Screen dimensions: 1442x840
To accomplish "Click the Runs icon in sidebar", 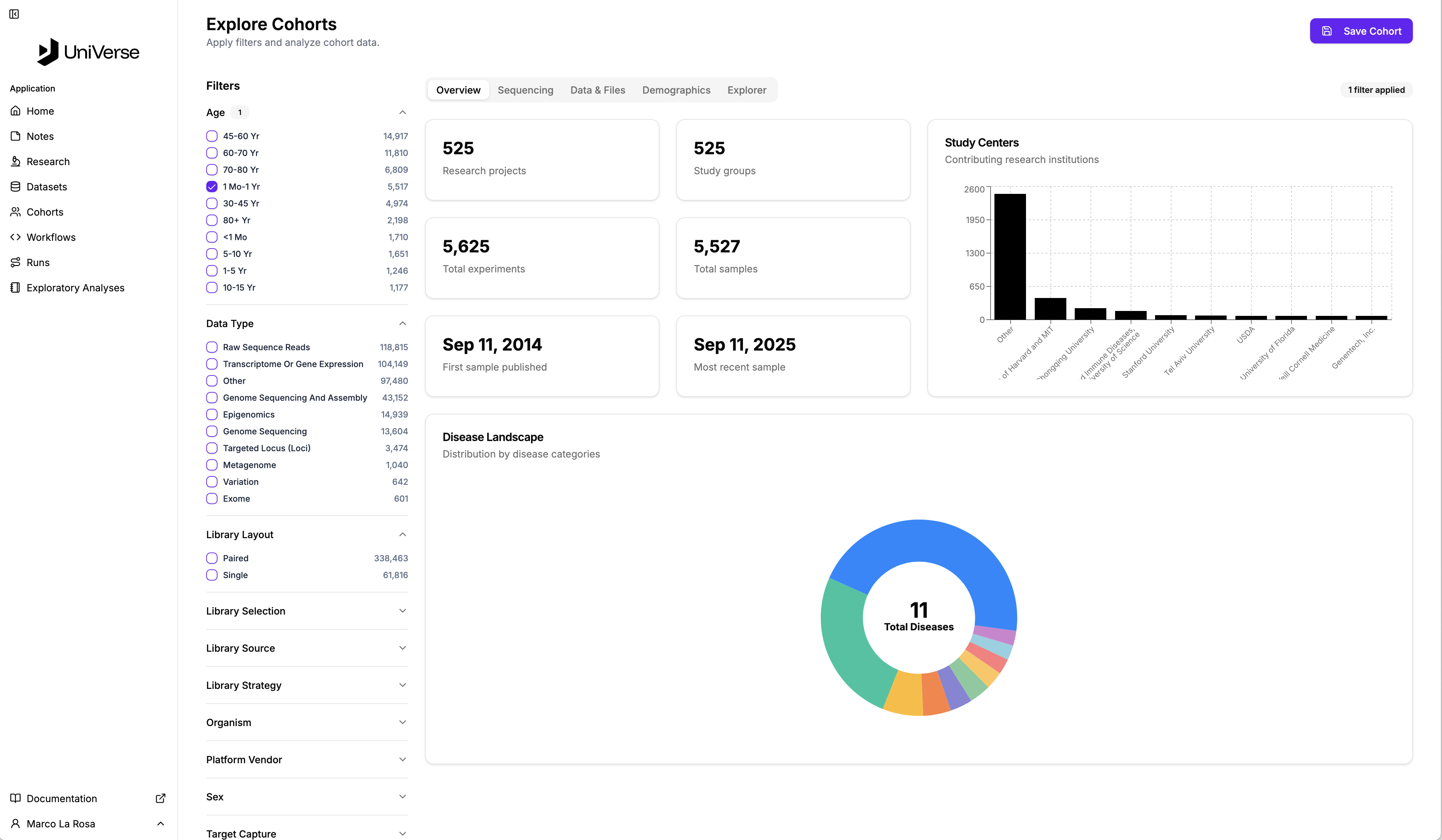I will (x=15, y=263).
